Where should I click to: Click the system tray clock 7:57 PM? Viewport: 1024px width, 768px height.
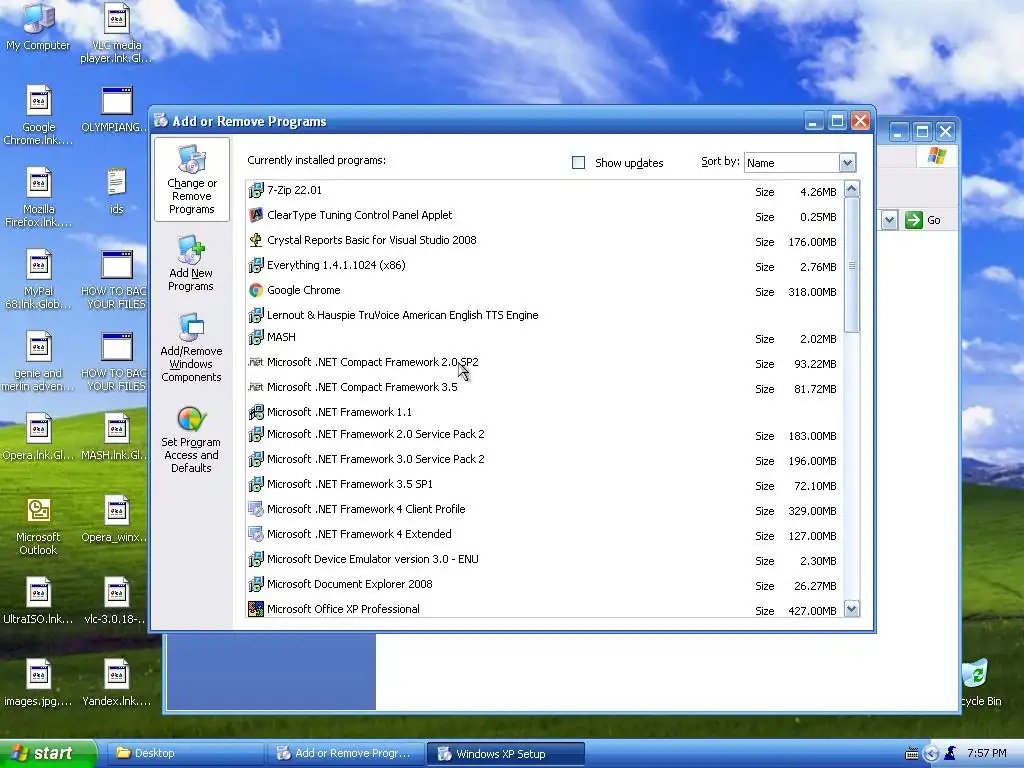[987, 753]
